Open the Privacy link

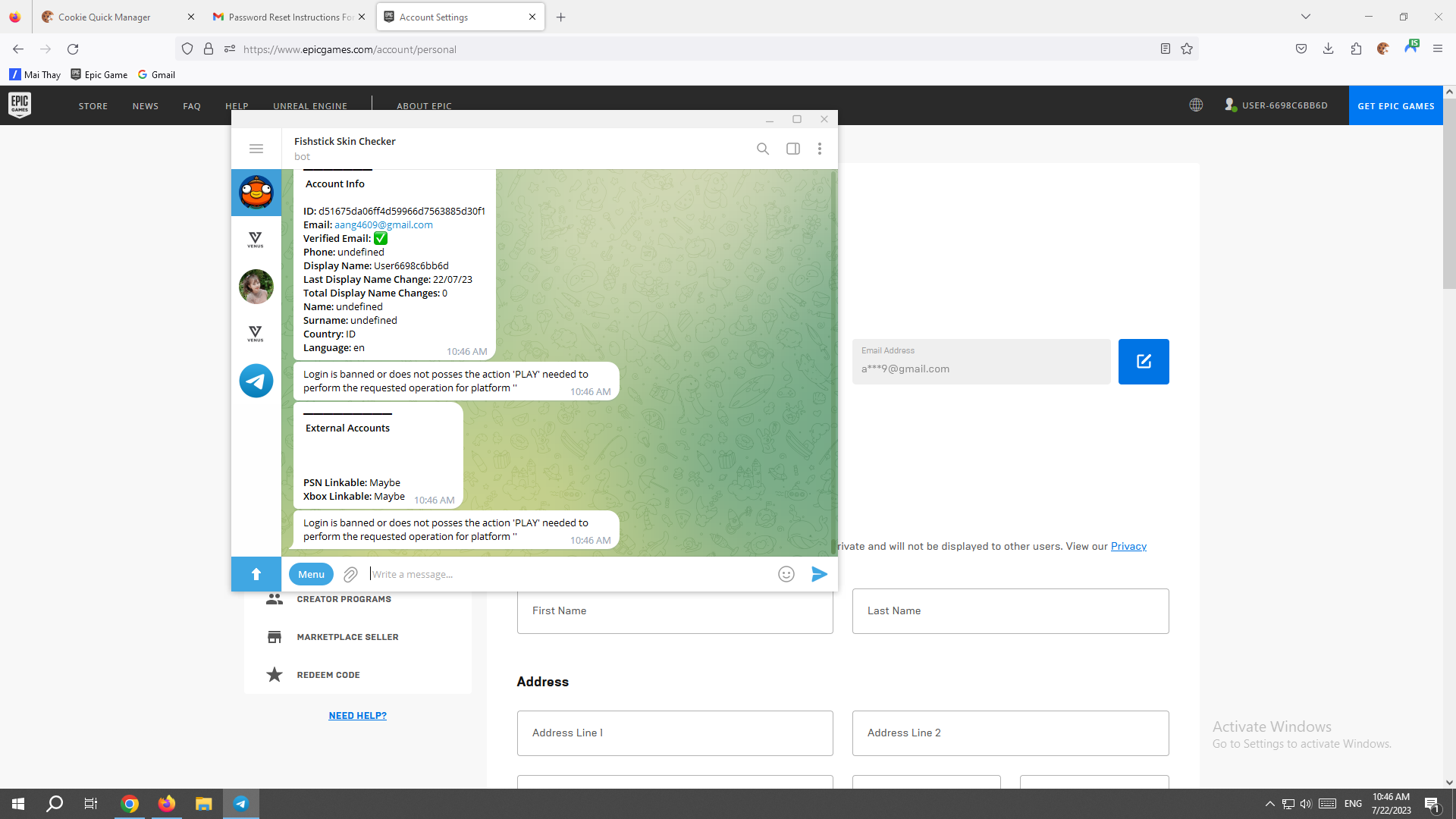click(x=1128, y=546)
